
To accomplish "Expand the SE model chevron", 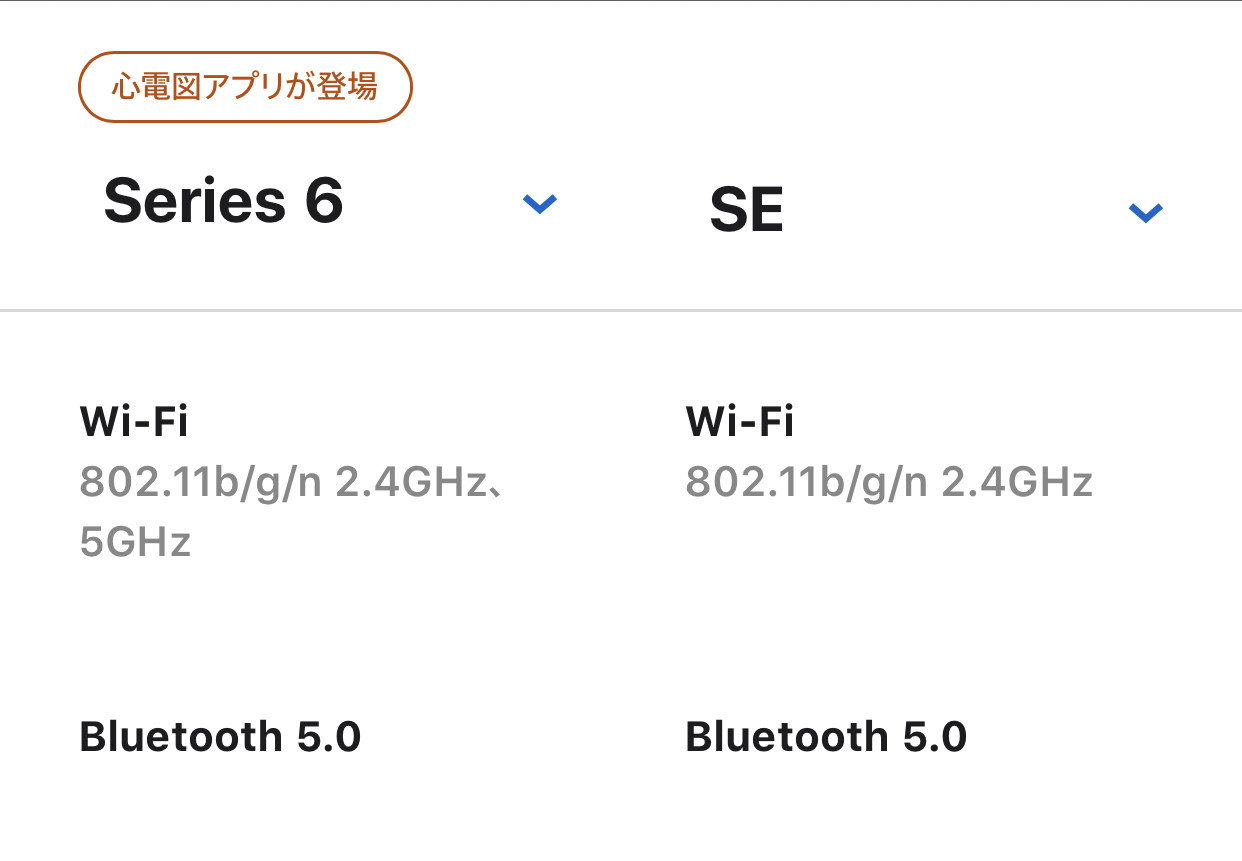I will [x=1145, y=212].
